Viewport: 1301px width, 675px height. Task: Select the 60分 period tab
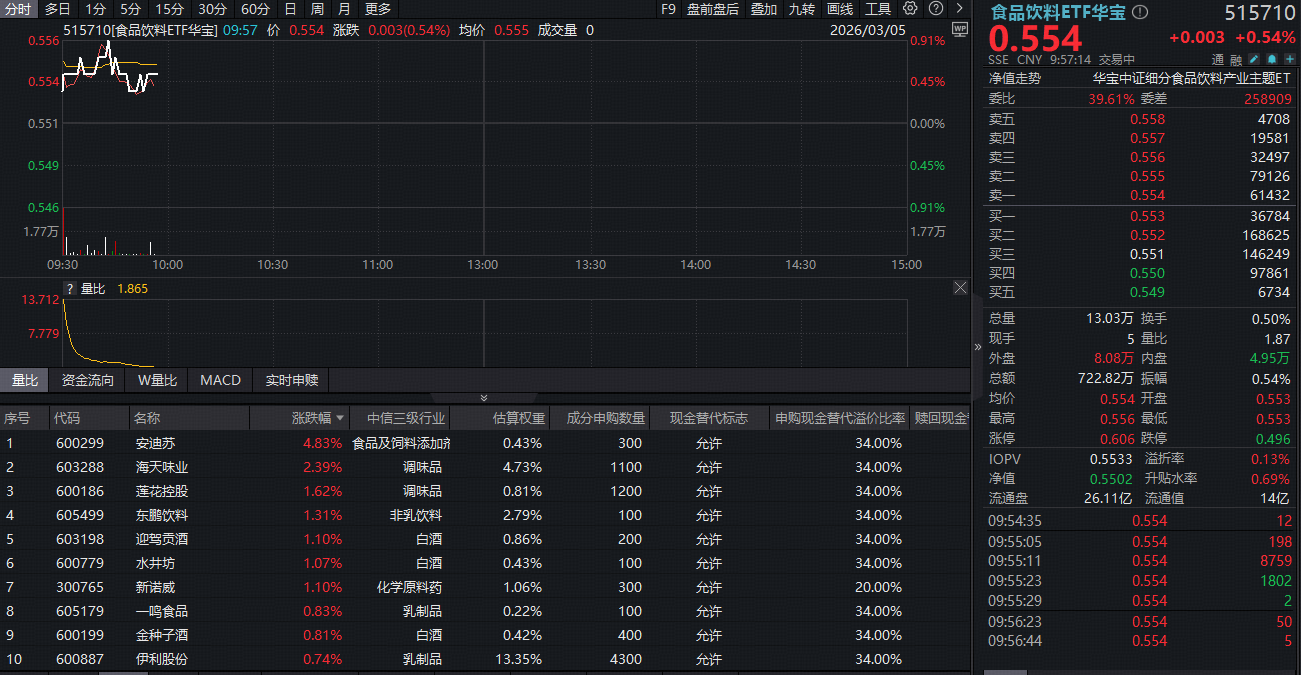coord(255,9)
